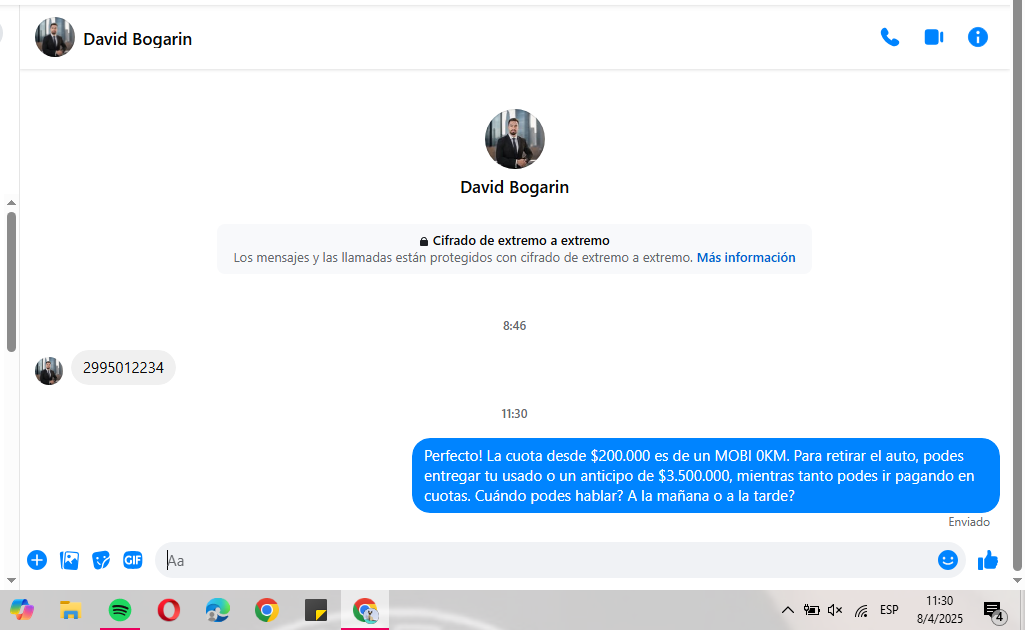Open more actions plus button in composer
This screenshot has height=630, width=1025.
tap(37, 560)
